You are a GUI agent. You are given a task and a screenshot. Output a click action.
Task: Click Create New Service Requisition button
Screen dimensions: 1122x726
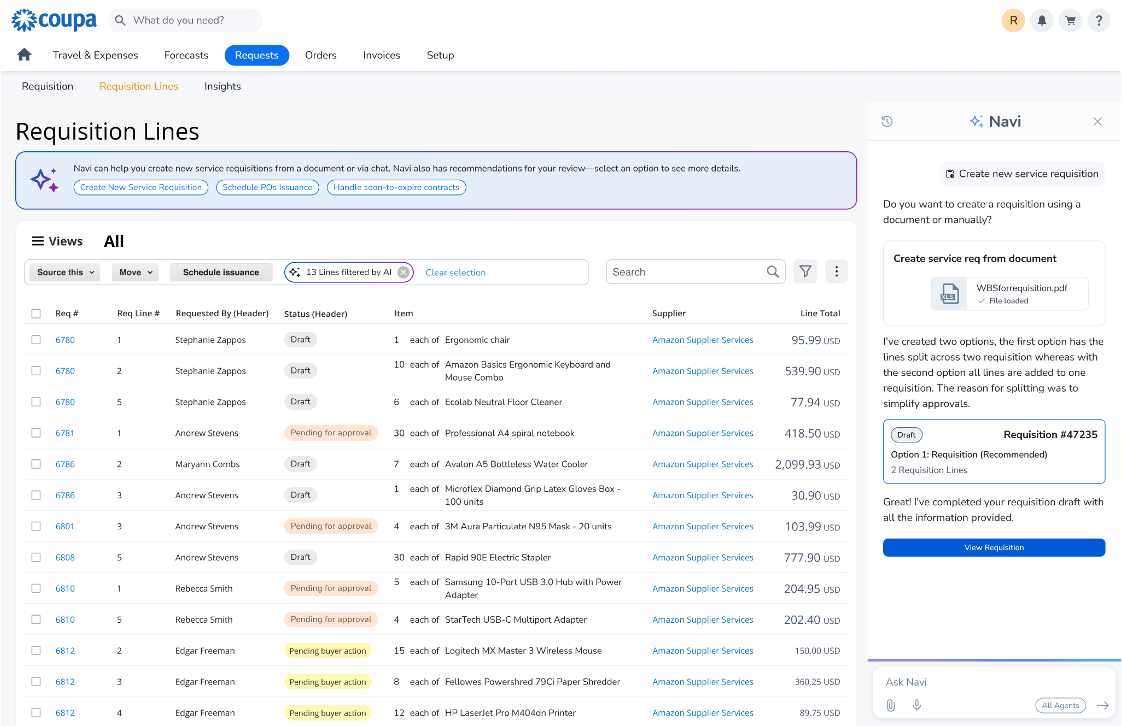141,187
